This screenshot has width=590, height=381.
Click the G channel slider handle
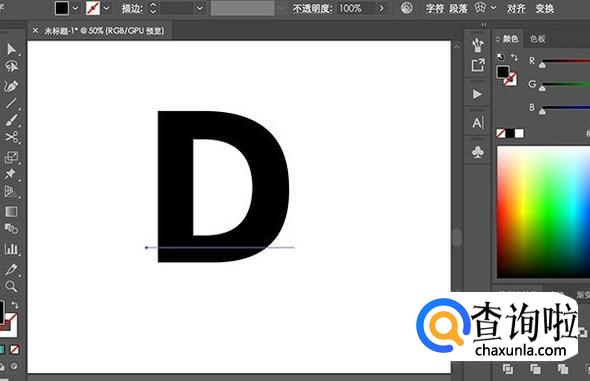click(542, 88)
